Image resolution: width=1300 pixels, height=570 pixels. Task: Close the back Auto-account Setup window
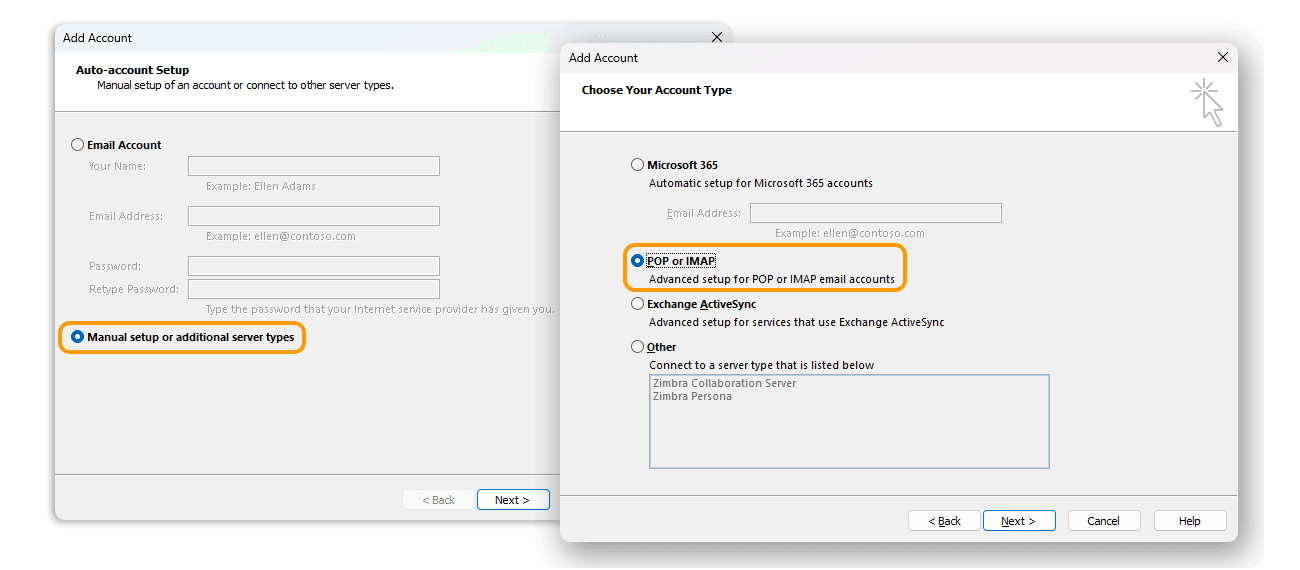point(716,37)
